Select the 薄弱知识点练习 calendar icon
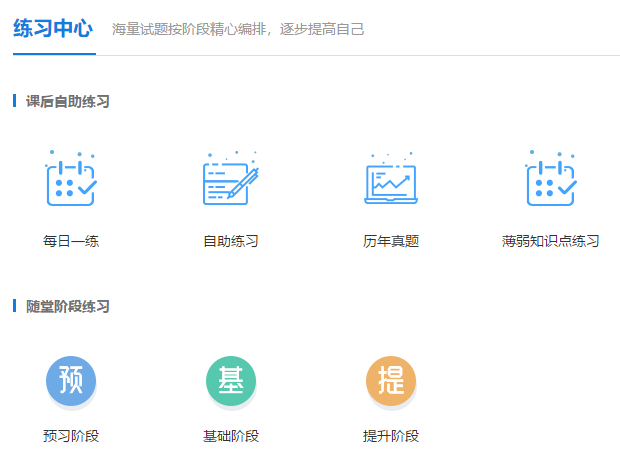Image resolution: width=620 pixels, height=465 pixels. point(551,178)
